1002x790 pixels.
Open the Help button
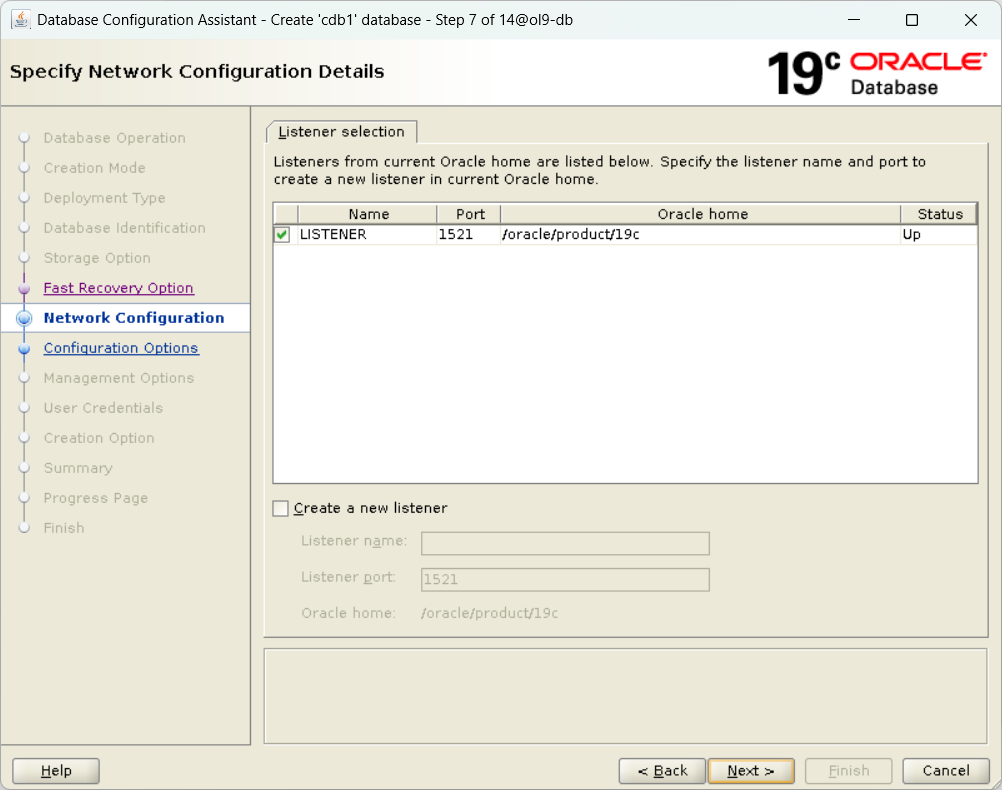click(56, 771)
